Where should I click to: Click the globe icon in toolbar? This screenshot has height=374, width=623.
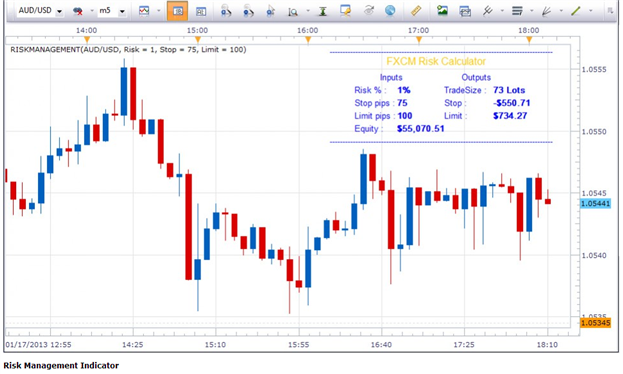click(x=390, y=11)
